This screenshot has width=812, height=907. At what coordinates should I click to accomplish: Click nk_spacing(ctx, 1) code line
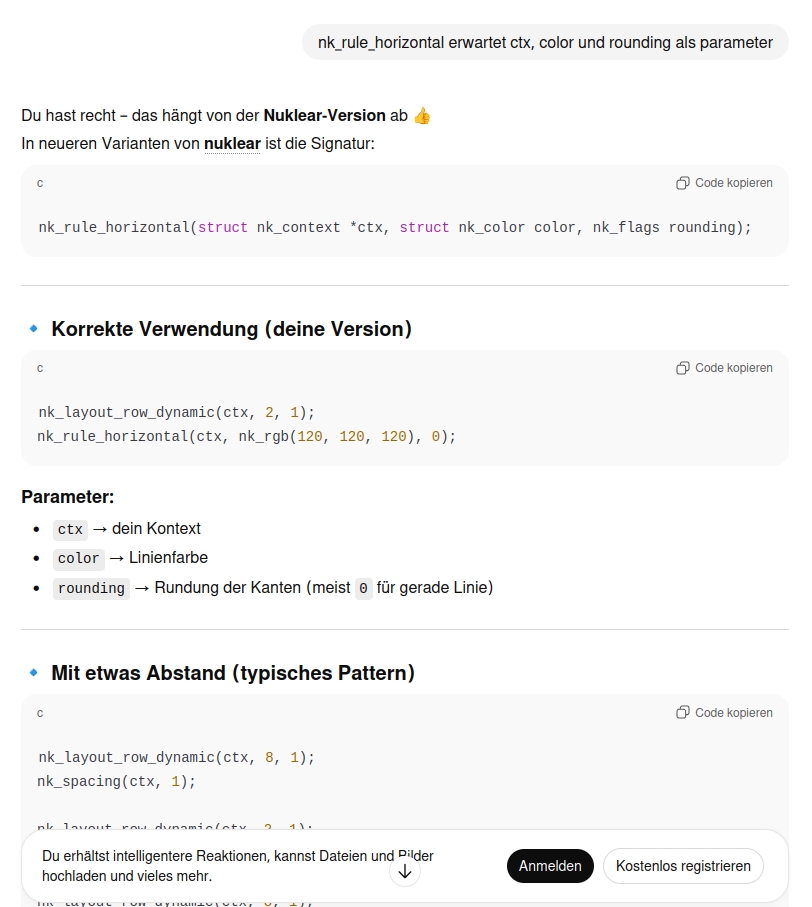tap(116, 781)
